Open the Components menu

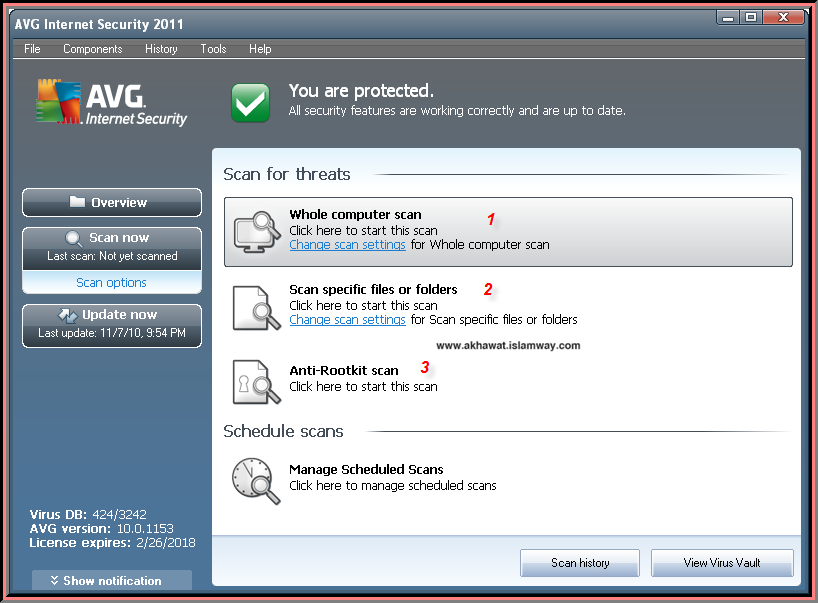(x=92, y=49)
